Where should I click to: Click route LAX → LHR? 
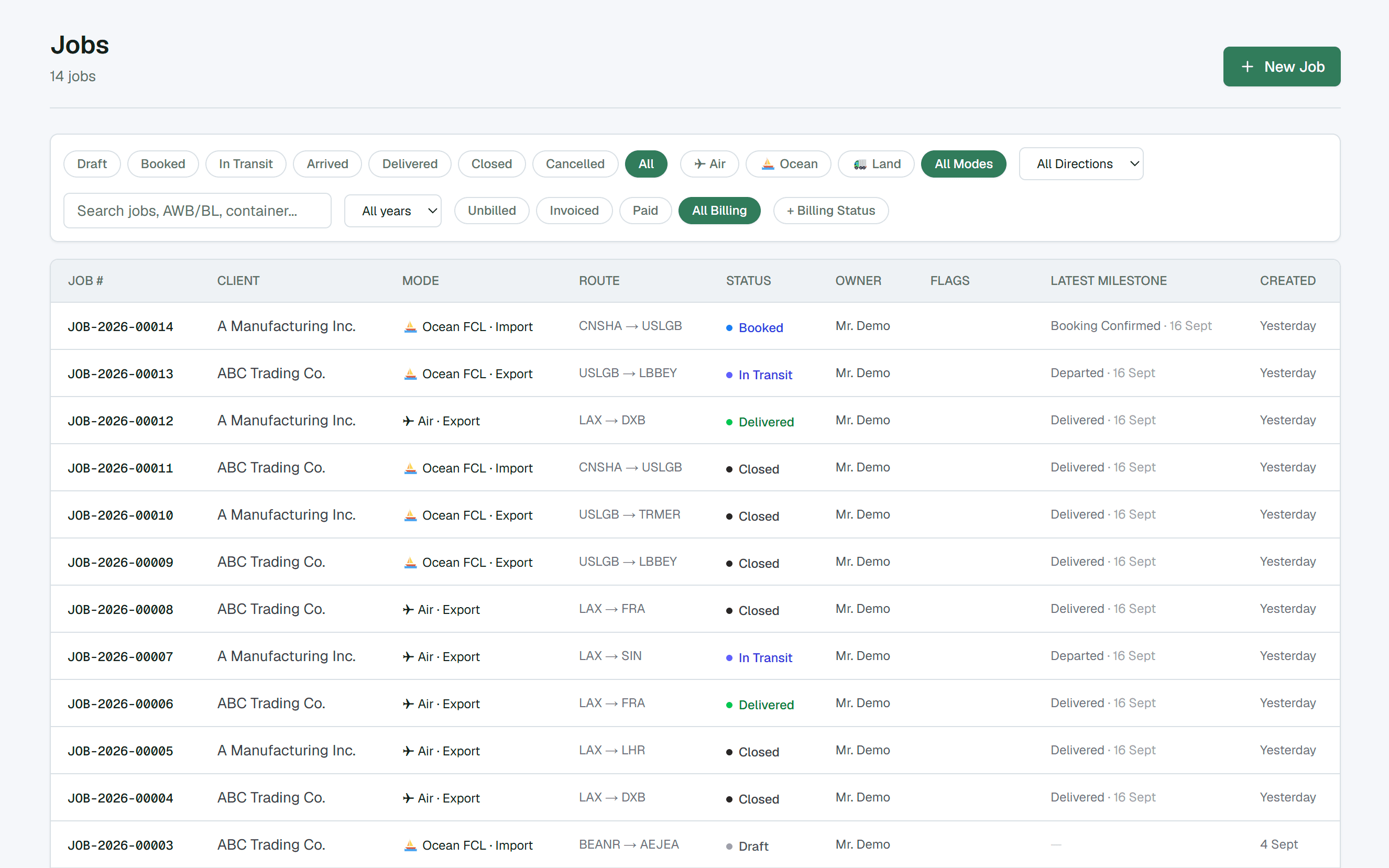pos(611,750)
